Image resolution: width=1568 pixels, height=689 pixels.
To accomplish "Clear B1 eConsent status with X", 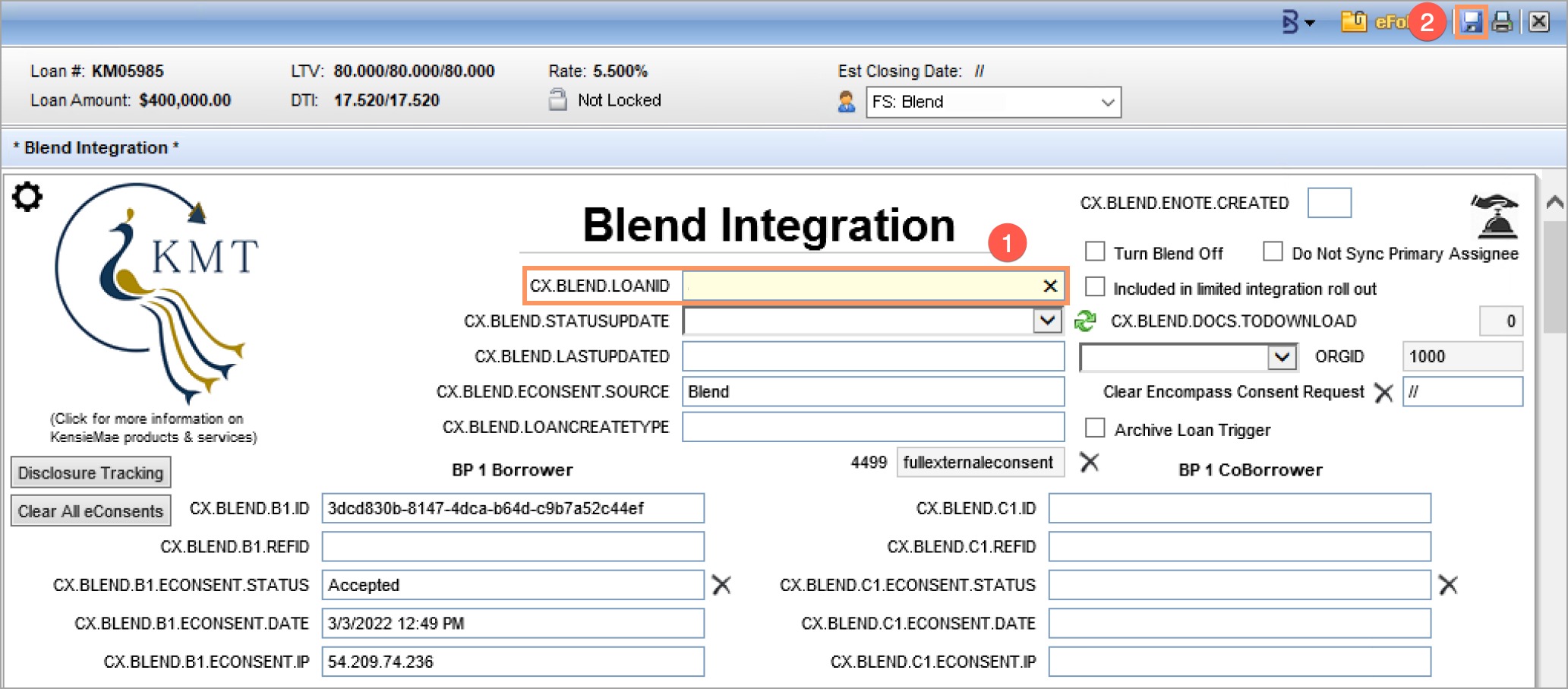I will pos(721,585).
